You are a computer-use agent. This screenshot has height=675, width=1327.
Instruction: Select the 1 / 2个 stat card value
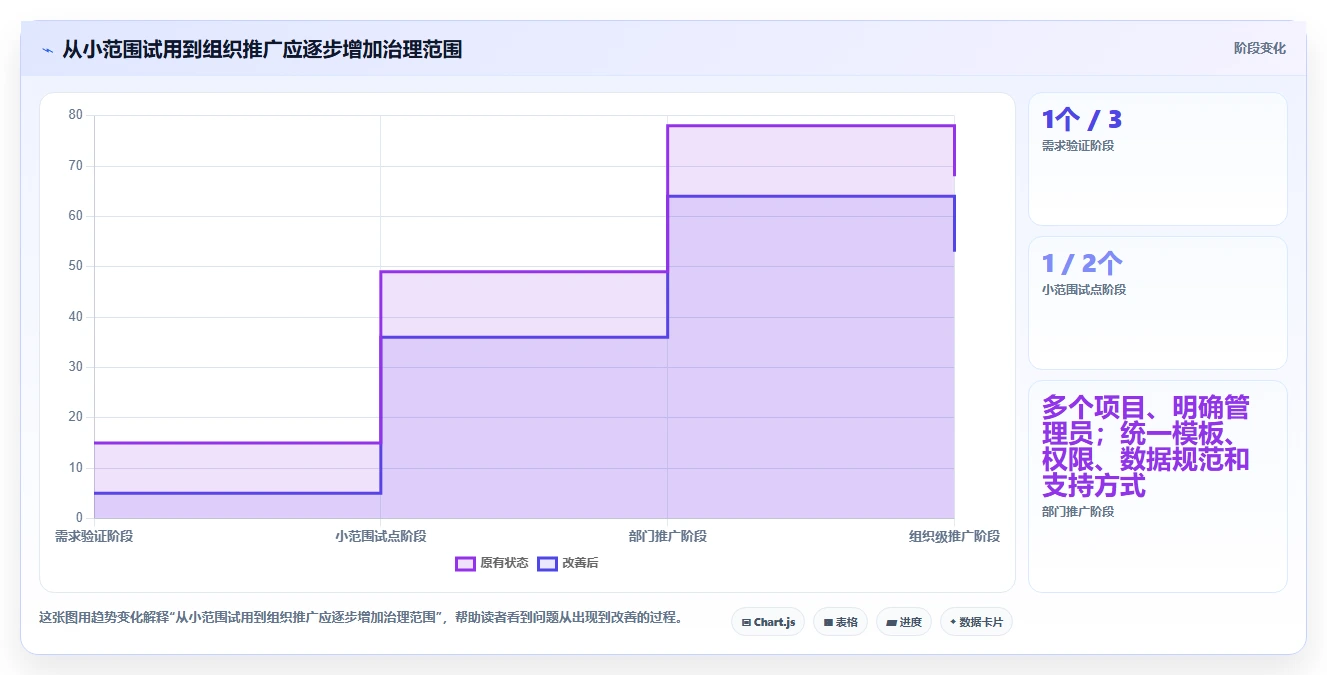[x=1082, y=264]
